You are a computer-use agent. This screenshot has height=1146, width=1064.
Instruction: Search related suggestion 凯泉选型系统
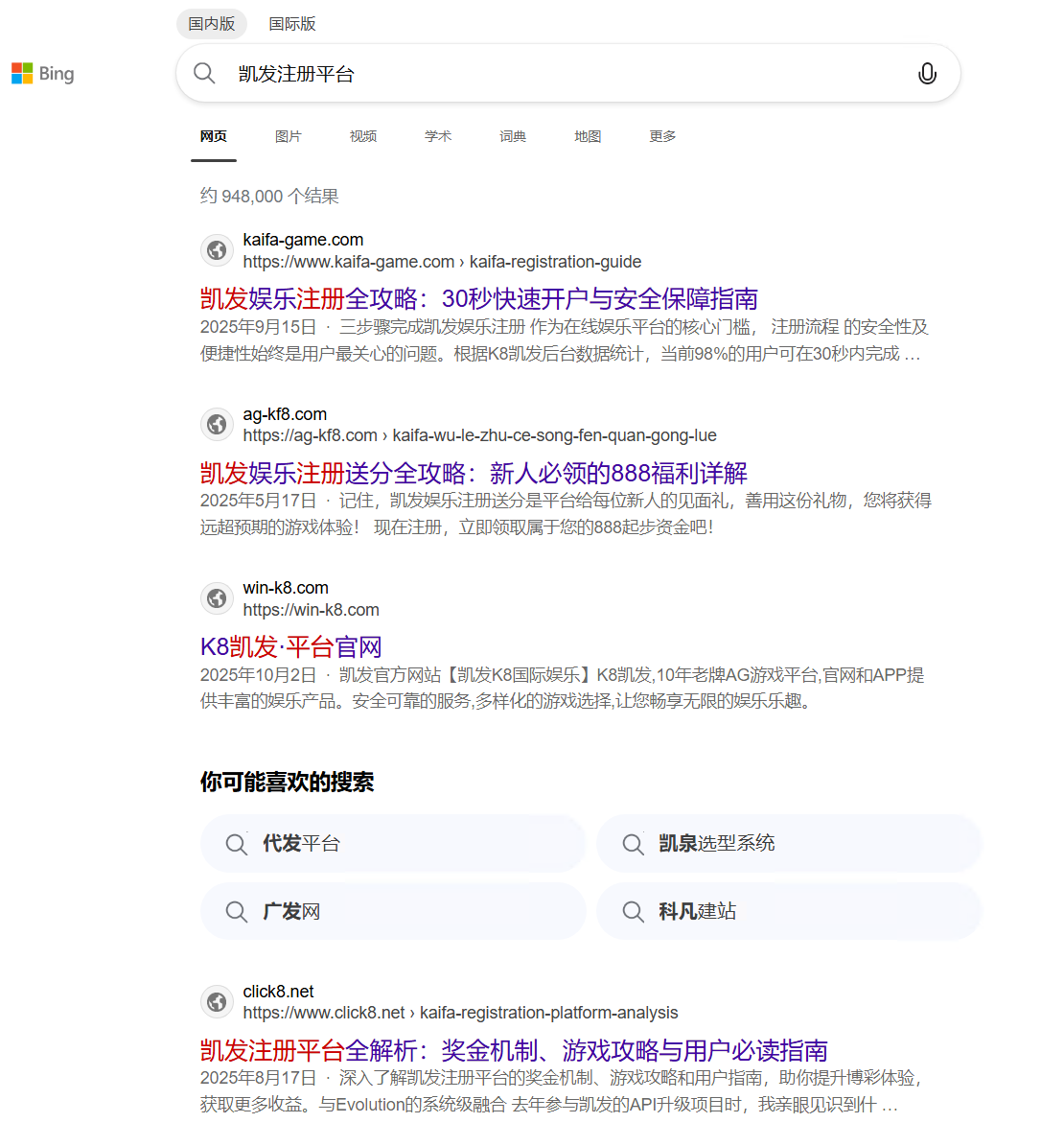[789, 843]
